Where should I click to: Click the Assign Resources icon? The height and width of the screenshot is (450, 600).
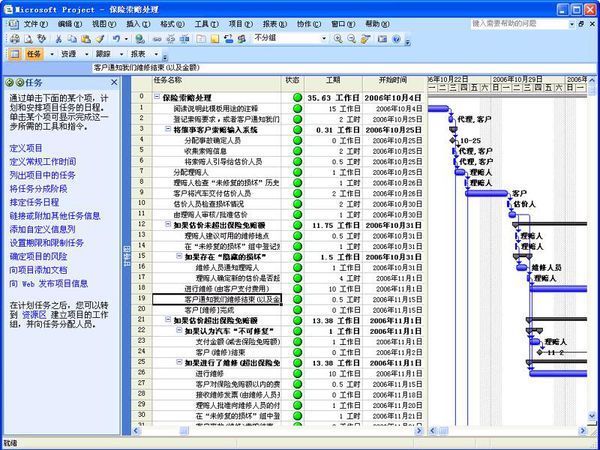[x=228, y=39]
